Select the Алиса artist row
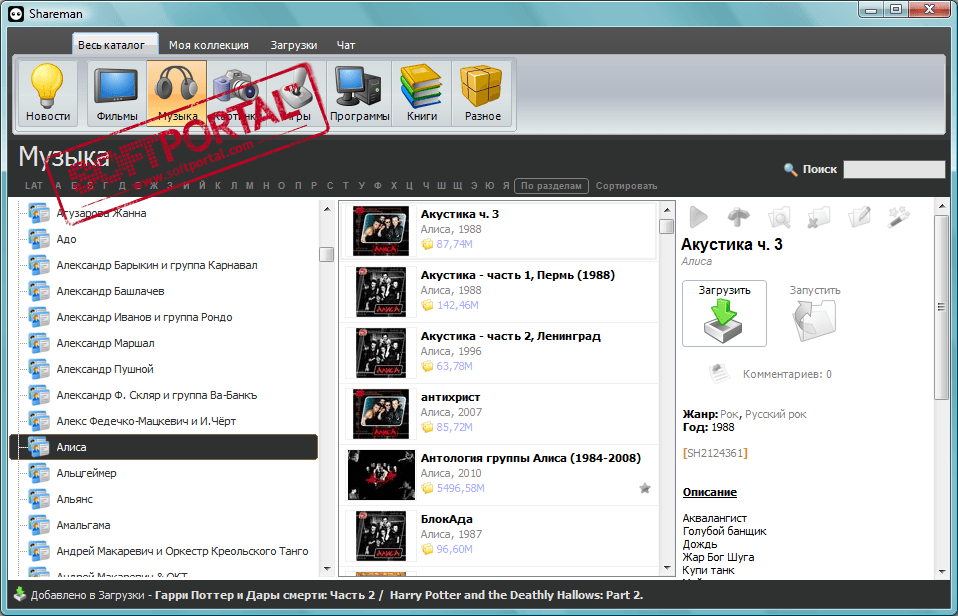This screenshot has width=958, height=616. tap(164, 447)
